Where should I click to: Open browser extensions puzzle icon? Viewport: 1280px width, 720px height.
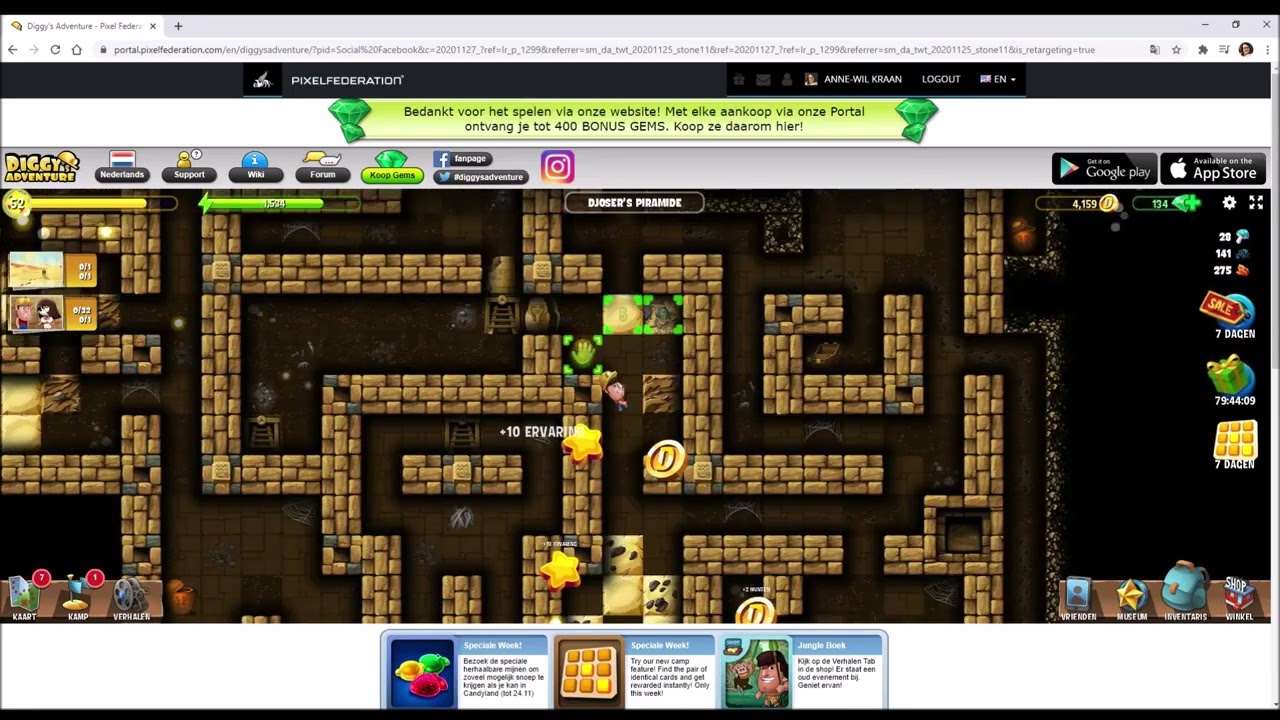point(1203,49)
